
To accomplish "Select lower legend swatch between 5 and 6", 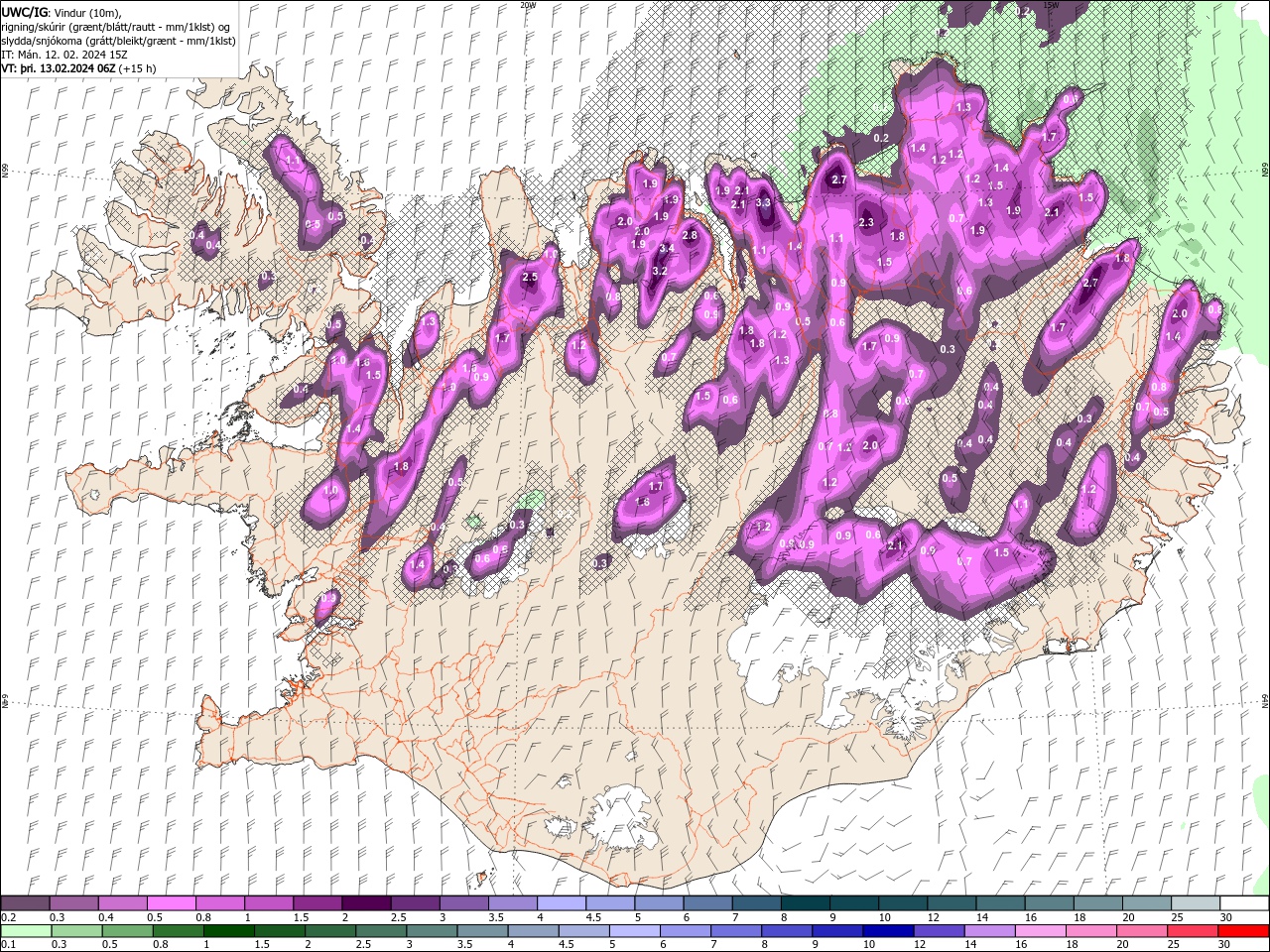I will coord(634,931).
